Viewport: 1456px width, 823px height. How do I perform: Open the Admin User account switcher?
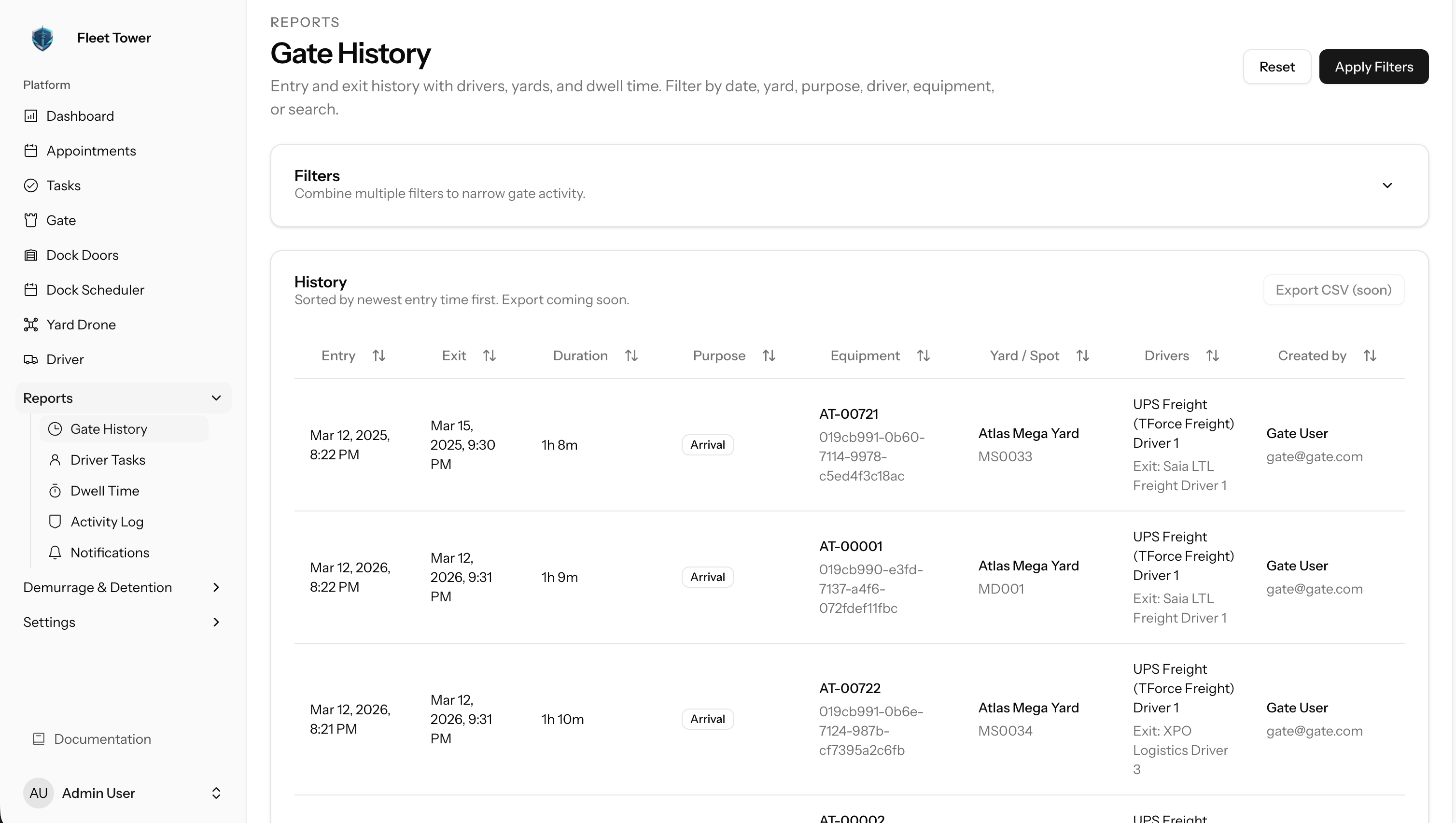pyautogui.click(x=216, y=793)
